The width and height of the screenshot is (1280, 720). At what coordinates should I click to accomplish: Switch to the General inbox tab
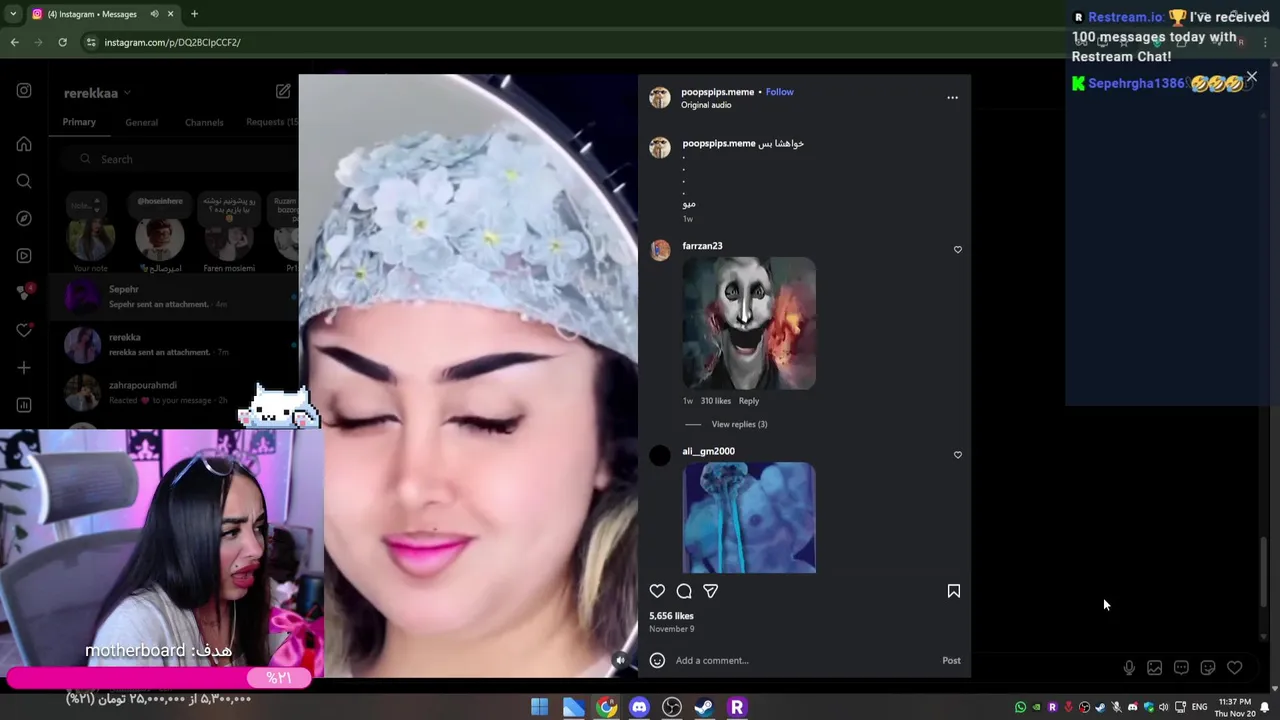coord(141,122)
